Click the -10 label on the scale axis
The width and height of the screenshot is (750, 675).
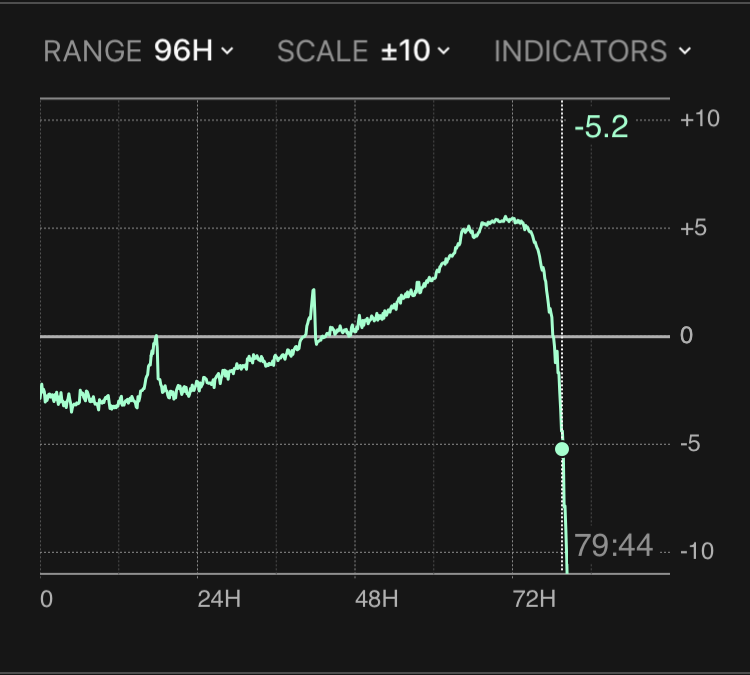coord(699,552)
